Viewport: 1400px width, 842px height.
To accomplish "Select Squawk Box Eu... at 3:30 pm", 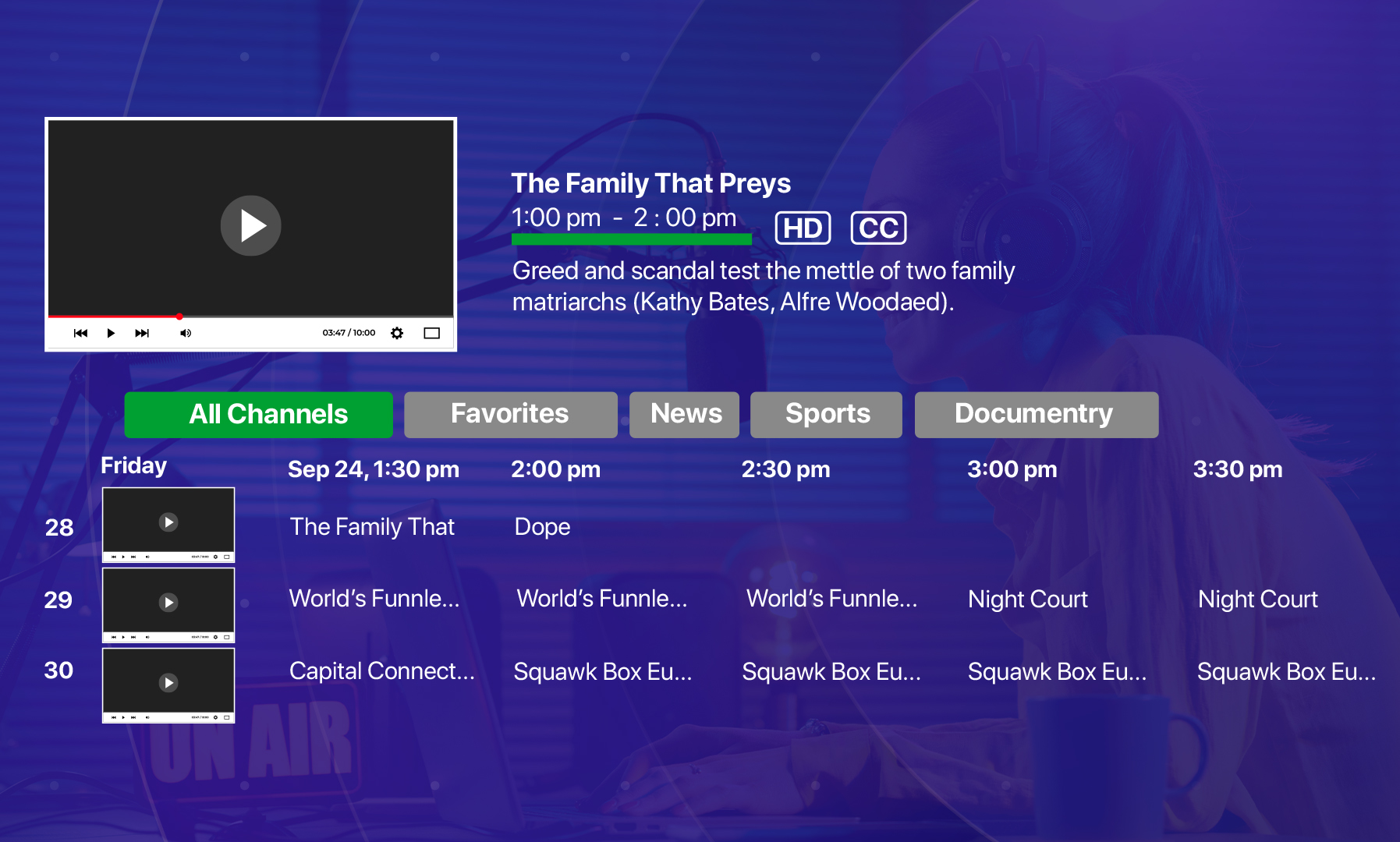I will pyautogui.click(x=1287, y=672).
